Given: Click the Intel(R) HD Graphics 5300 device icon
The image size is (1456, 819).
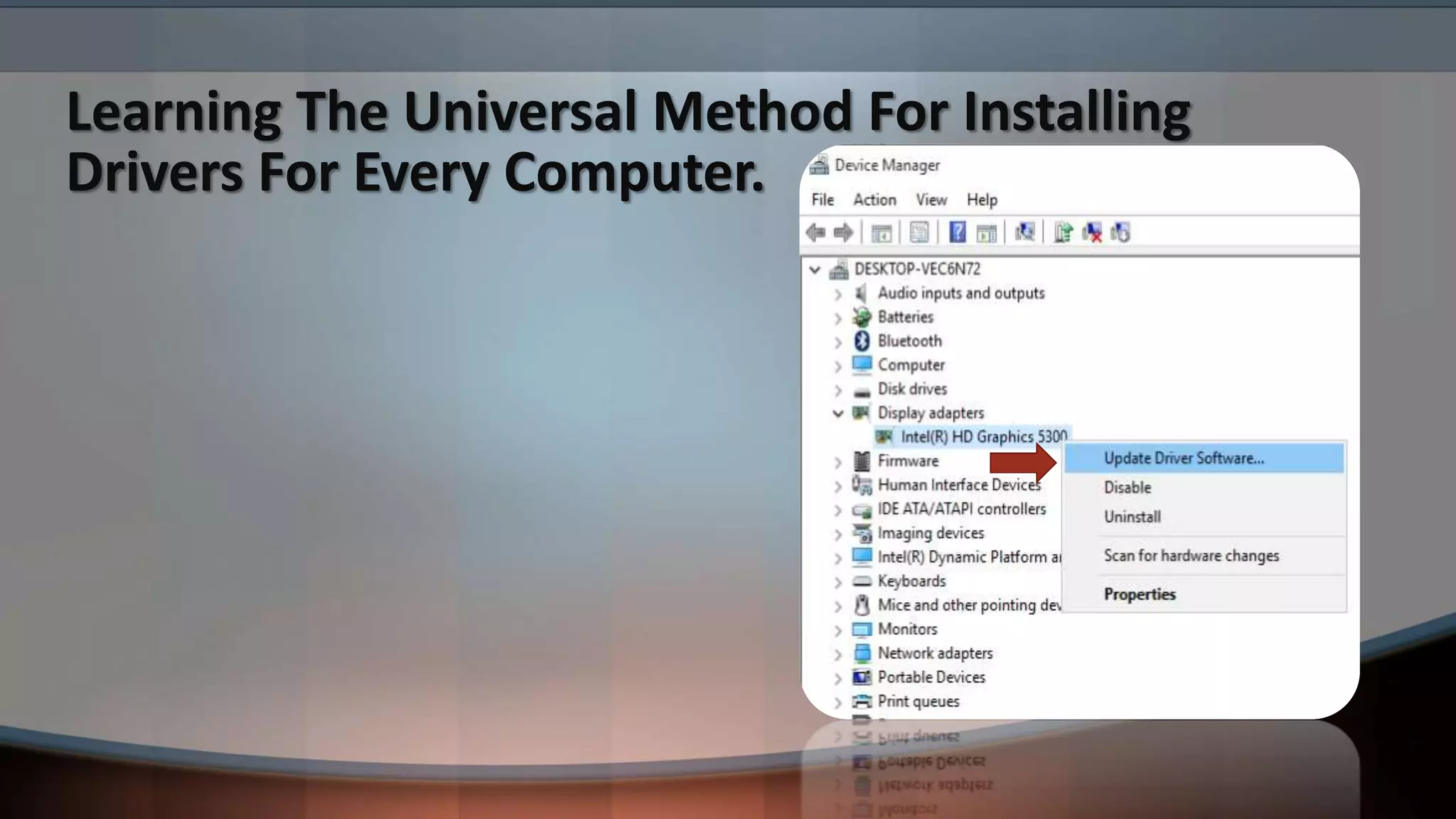Looking at the screenshot, I should 884,437.
